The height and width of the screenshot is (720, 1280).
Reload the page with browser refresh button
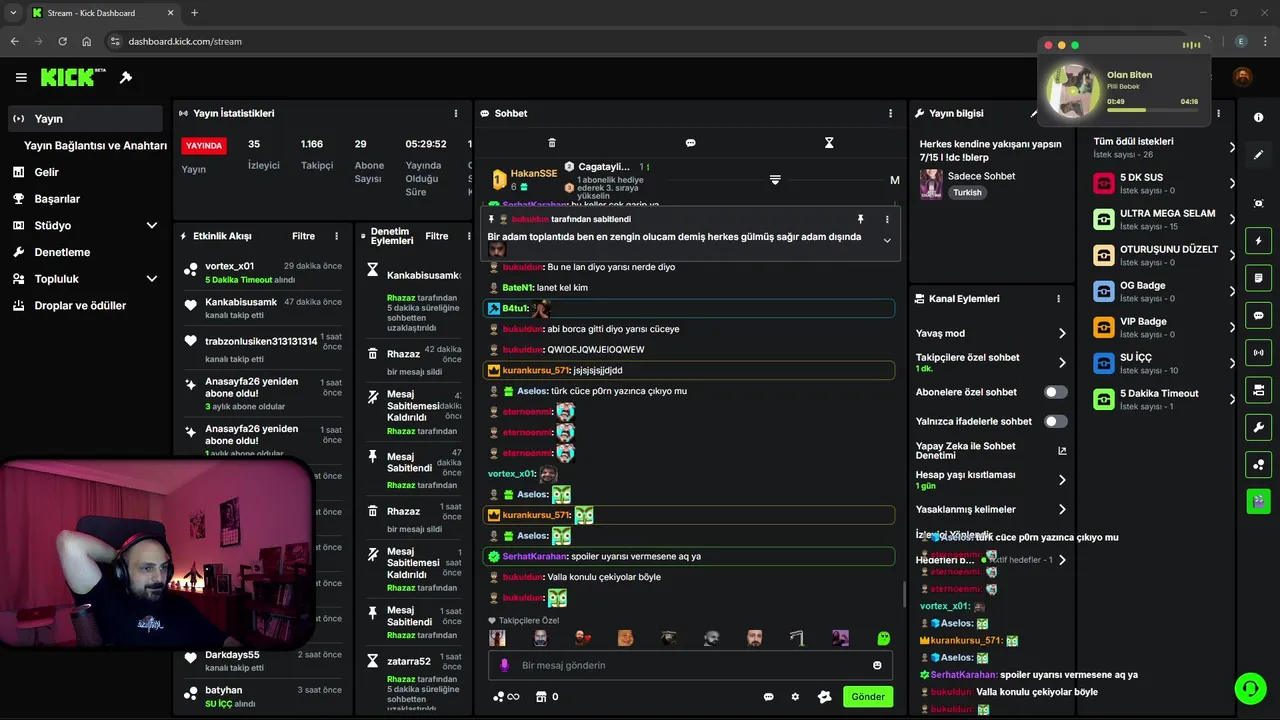click(62, 41)
